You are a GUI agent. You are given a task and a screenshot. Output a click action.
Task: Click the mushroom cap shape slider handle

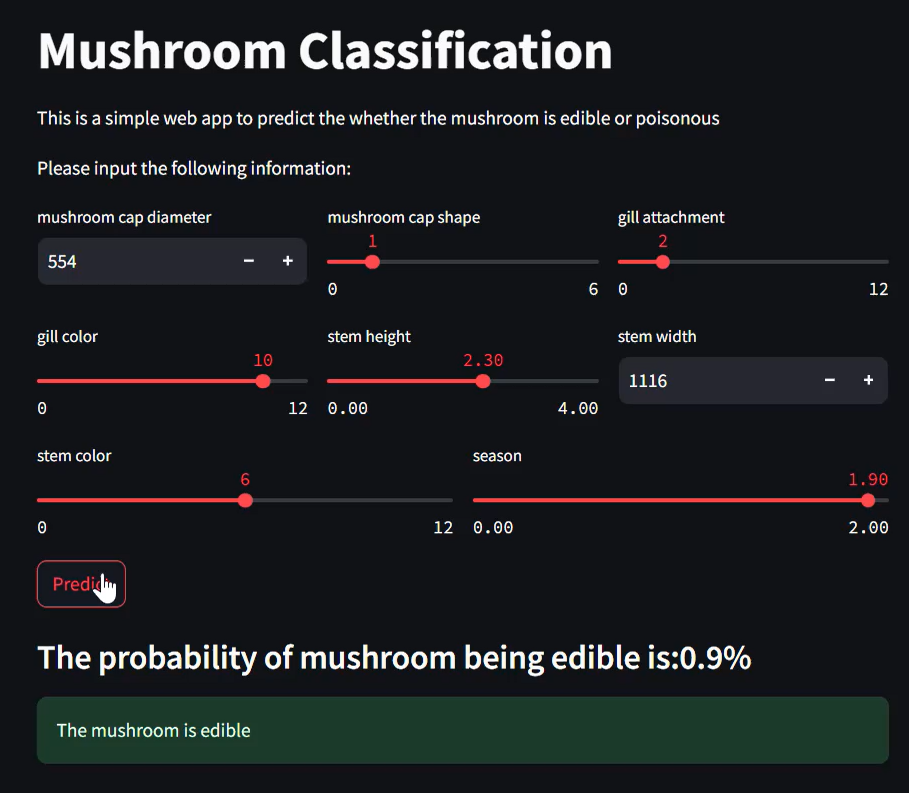pyautogui.click(x=372, y=262)
